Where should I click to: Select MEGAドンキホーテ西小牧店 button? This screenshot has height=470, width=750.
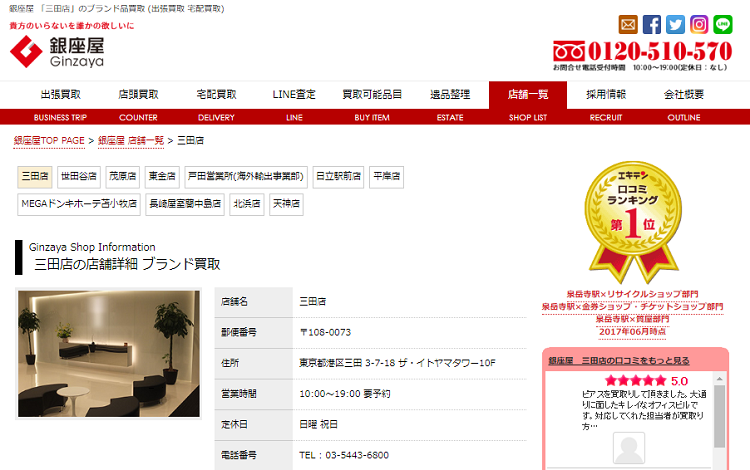tap(79, 204)
